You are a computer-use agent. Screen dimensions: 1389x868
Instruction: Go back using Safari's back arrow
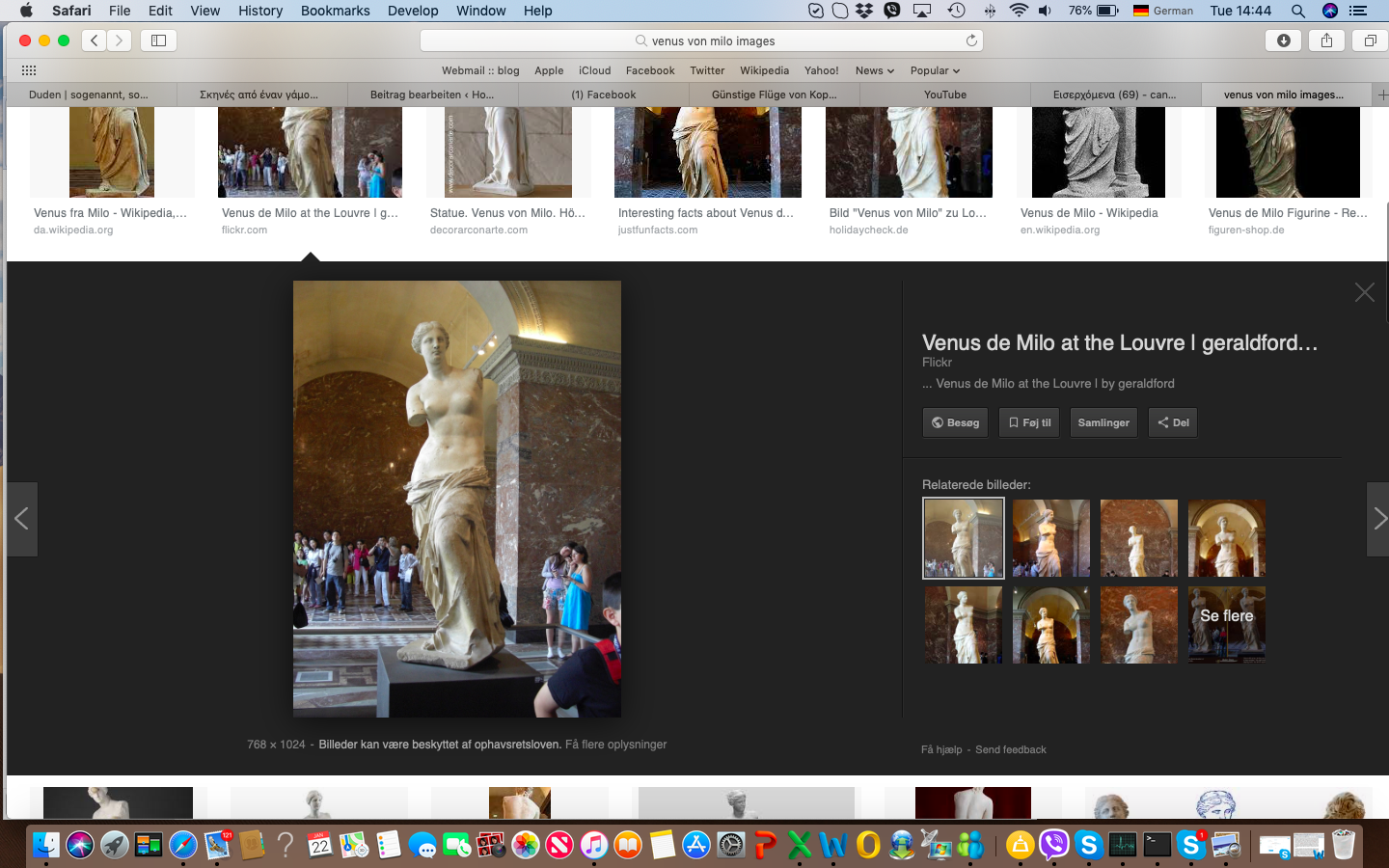pyautogui.click(x=94, y=41)
